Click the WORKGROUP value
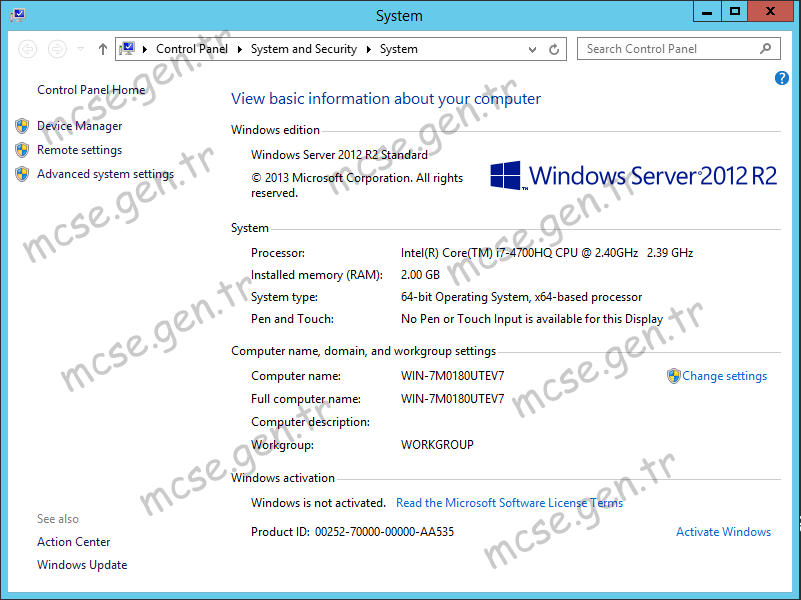The width and height of the screenshot is (801, 600). pyautogui.click(x=437, y=445)
